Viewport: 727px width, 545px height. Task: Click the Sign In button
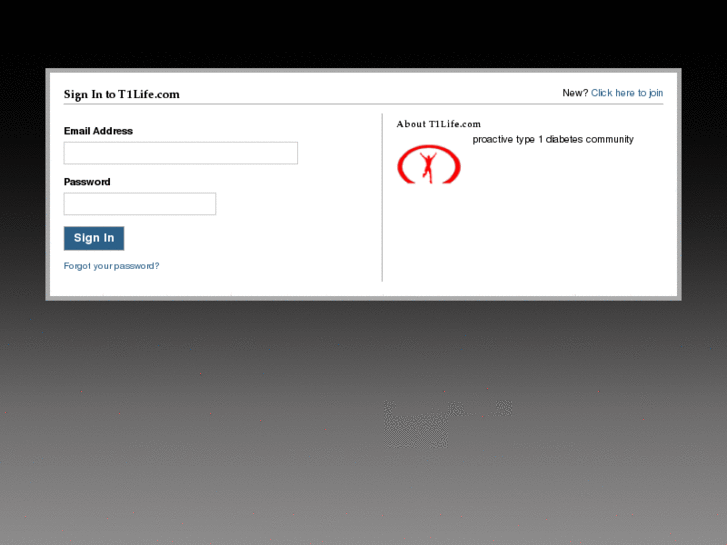[94, 238]
